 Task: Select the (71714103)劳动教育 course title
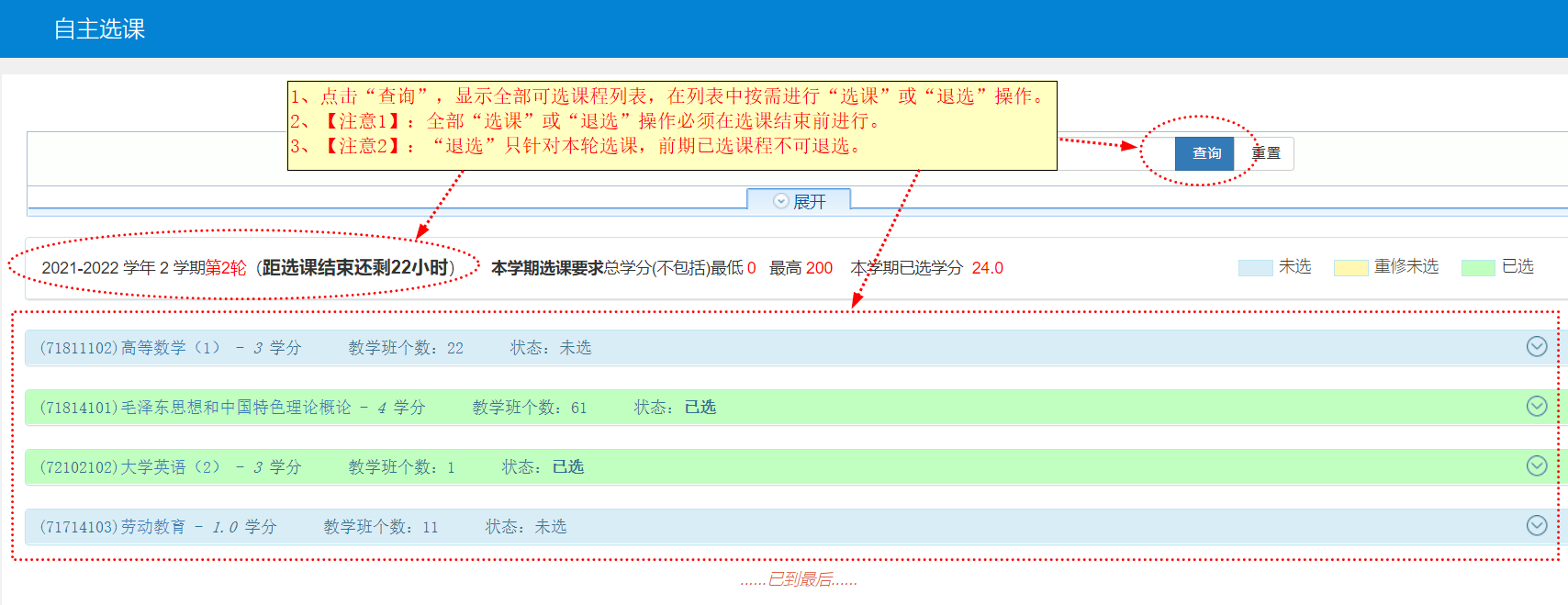tap(112, 527)
